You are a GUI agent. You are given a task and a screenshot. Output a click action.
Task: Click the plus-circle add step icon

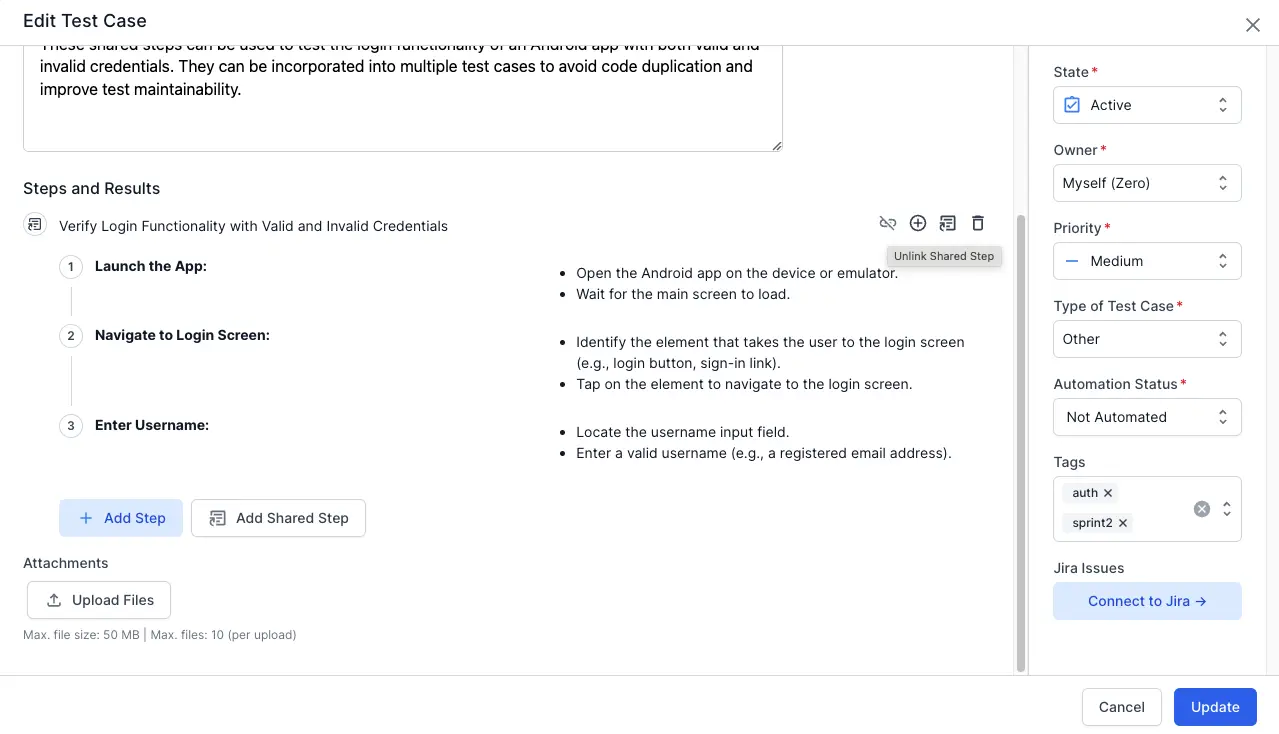point(918,223)
